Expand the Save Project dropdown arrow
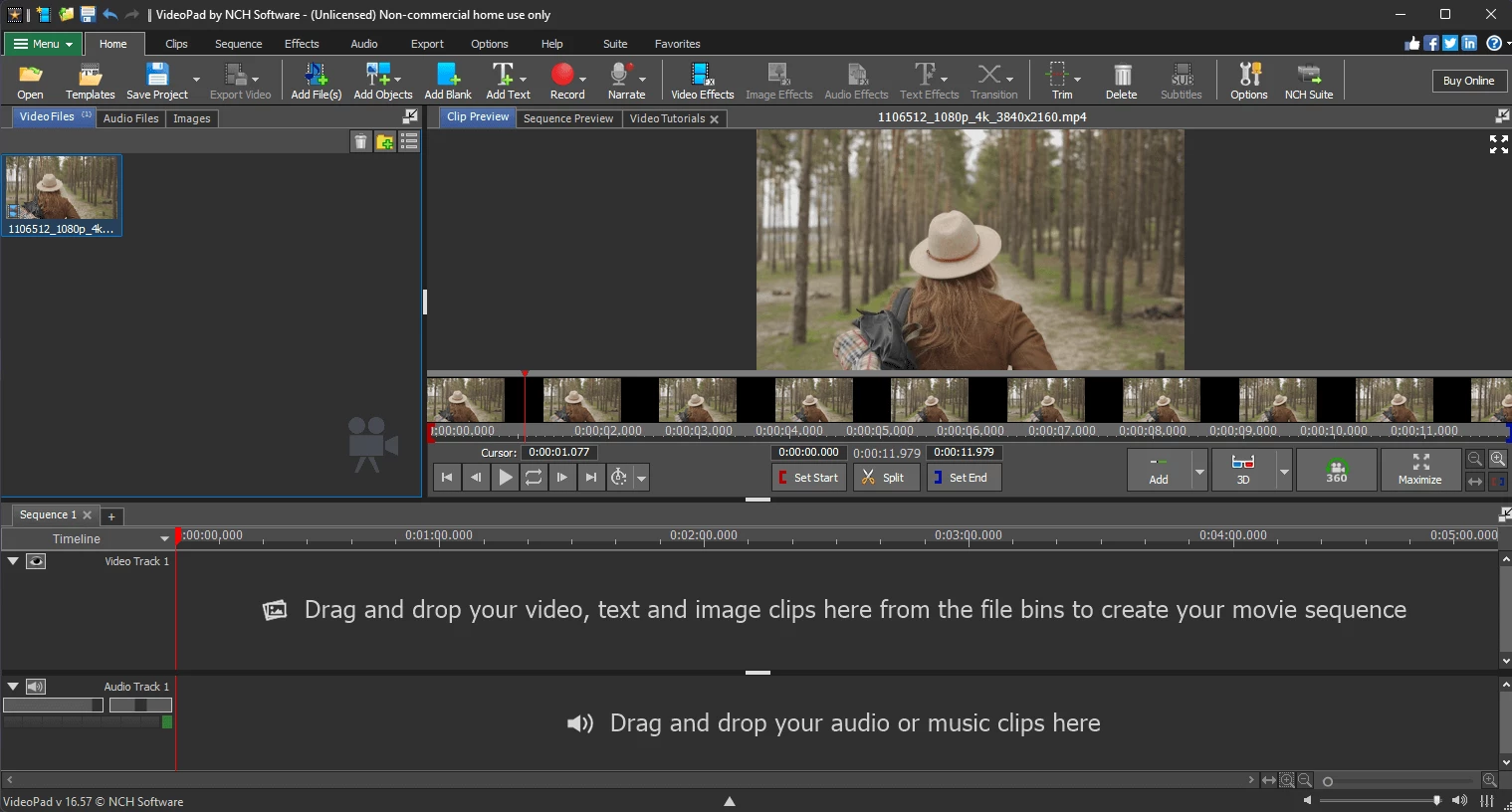Viewport: 1512px width, 812px height. [x=196, y=80]
